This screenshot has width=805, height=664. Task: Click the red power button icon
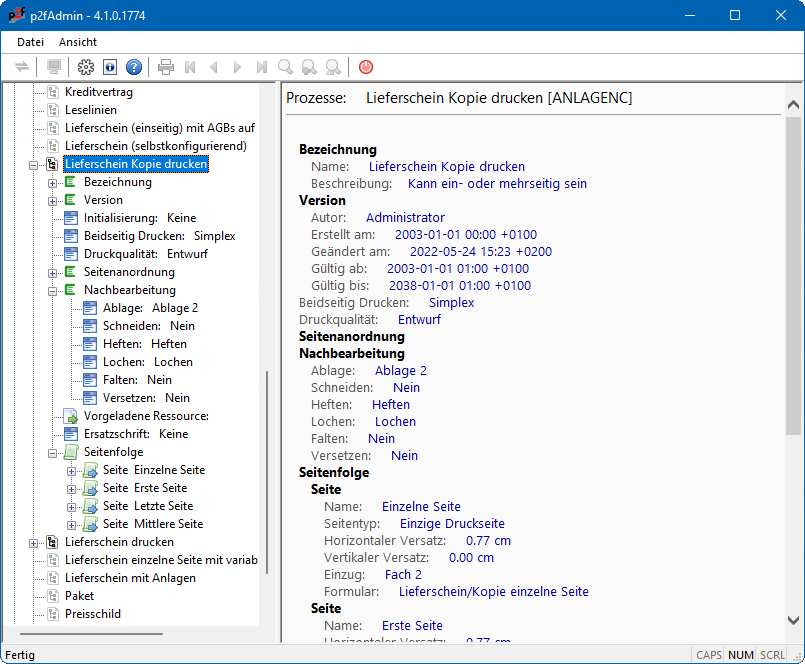(366, 67)
